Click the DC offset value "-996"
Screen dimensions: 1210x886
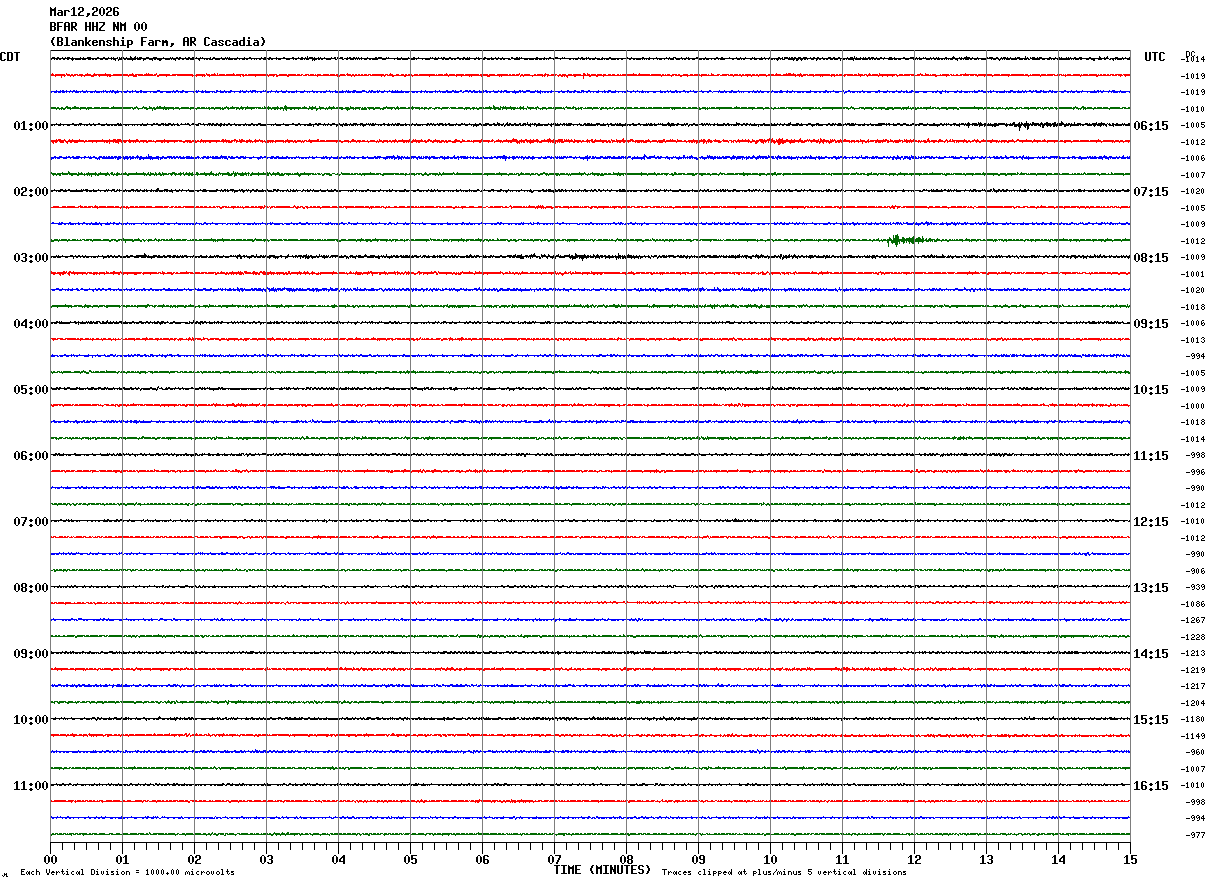(1195, 472)
